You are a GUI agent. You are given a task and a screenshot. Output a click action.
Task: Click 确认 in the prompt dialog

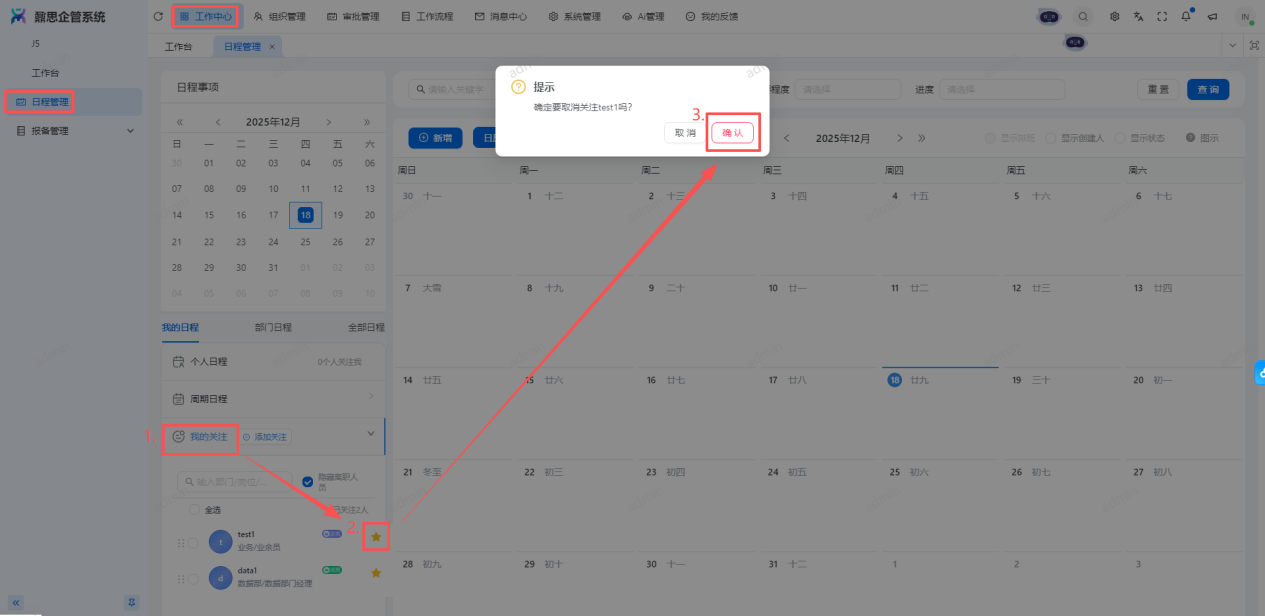[732, 133]
